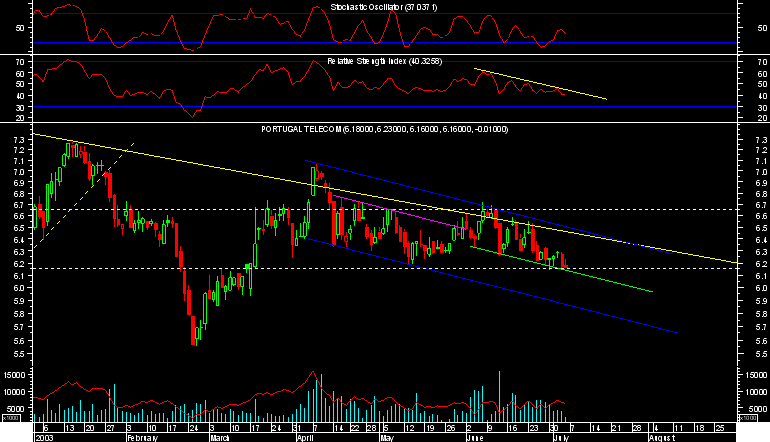This screenshot has height=442, width=770.
Task: Click the Stochastic Oscillator panel title
Action: (x=384, y=7)
